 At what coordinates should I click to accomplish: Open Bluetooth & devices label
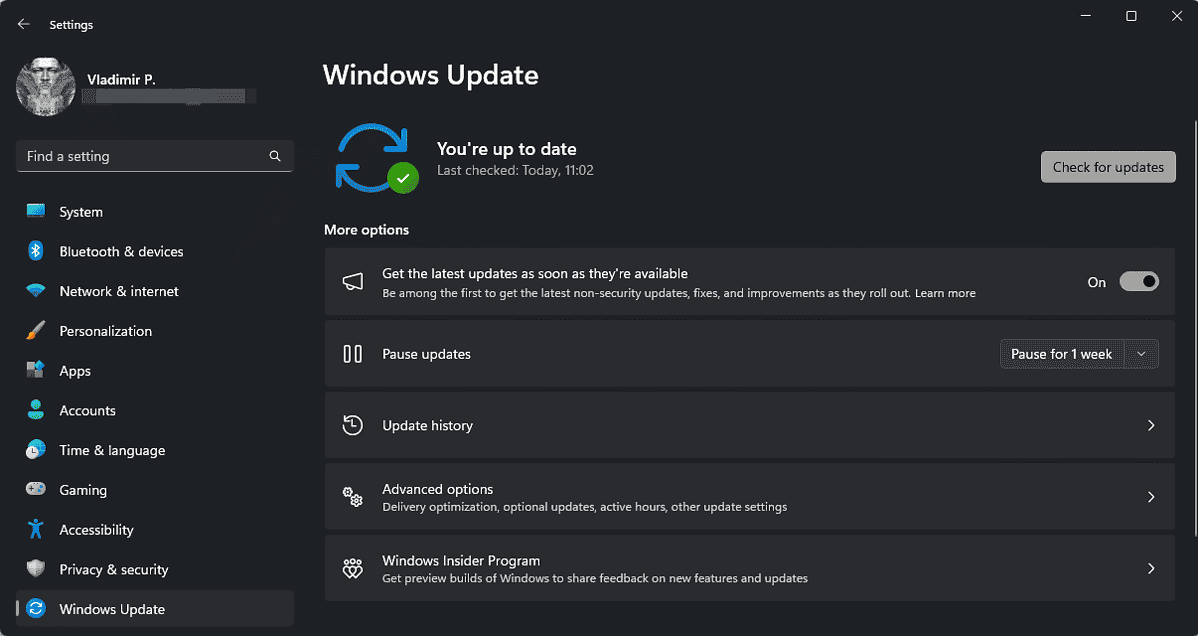pos(121,251)
